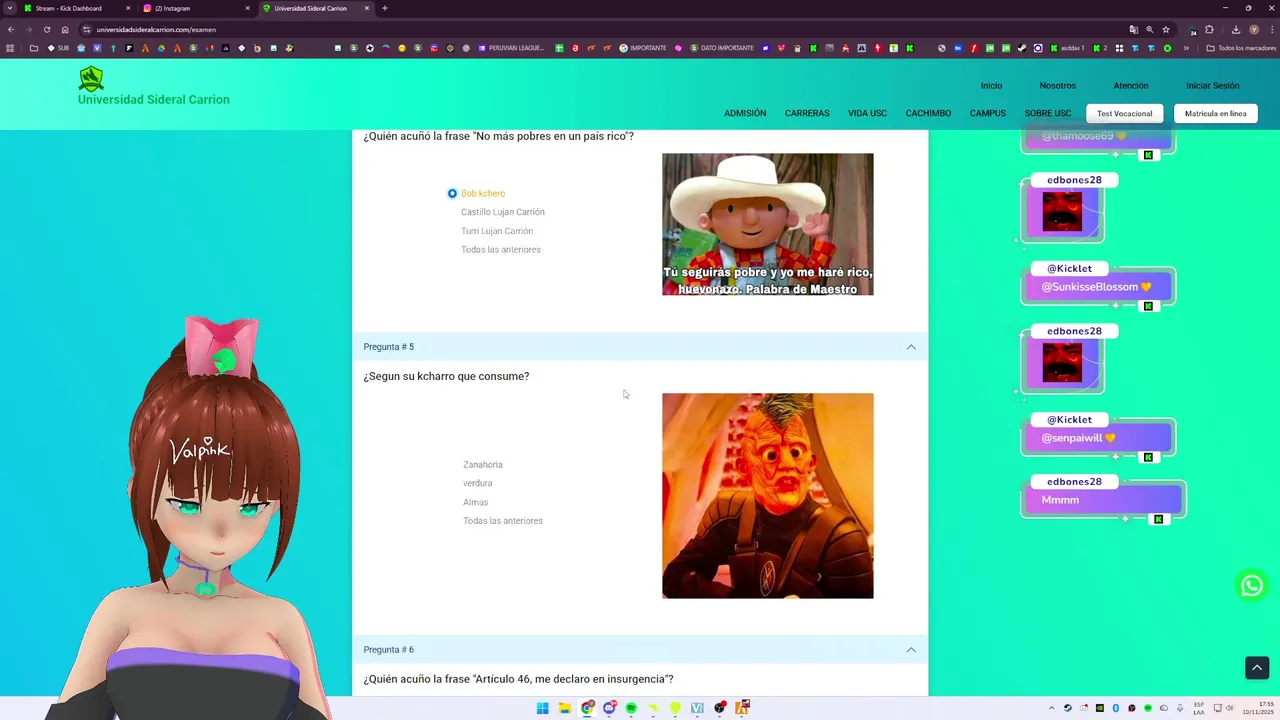Click the Test Vocacional button
The image size is (1280, 720).
(1124, 113)
